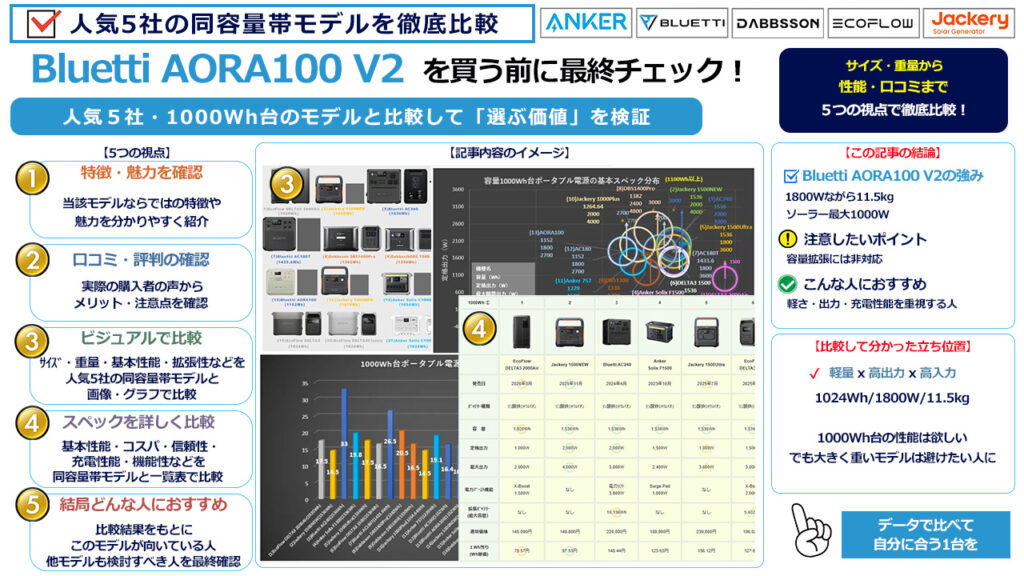Click the Bluetti AORA100 V2 headline text
The height and width of the screenshot is (576, 1024).
(217, 69)
